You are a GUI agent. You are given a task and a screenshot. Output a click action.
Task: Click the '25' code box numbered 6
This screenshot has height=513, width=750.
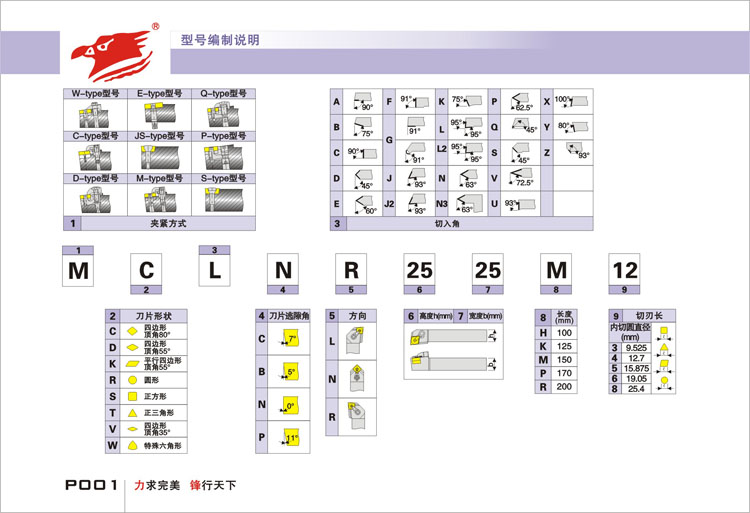[x=419, y=270]
